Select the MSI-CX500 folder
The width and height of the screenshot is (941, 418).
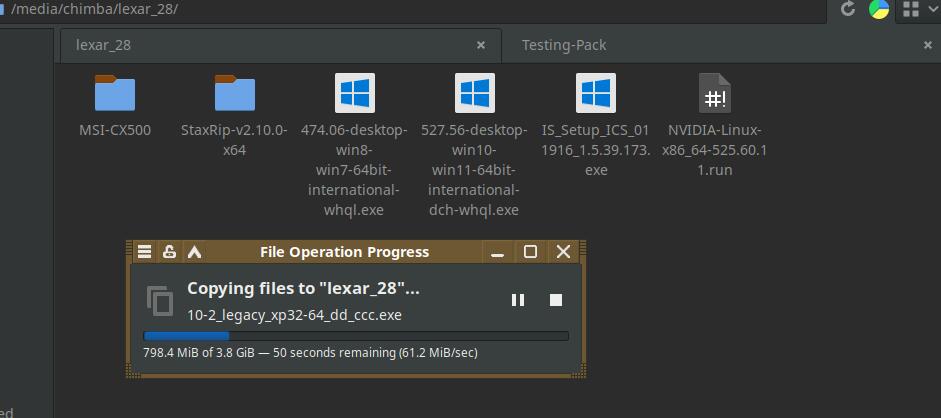[115, 94]
